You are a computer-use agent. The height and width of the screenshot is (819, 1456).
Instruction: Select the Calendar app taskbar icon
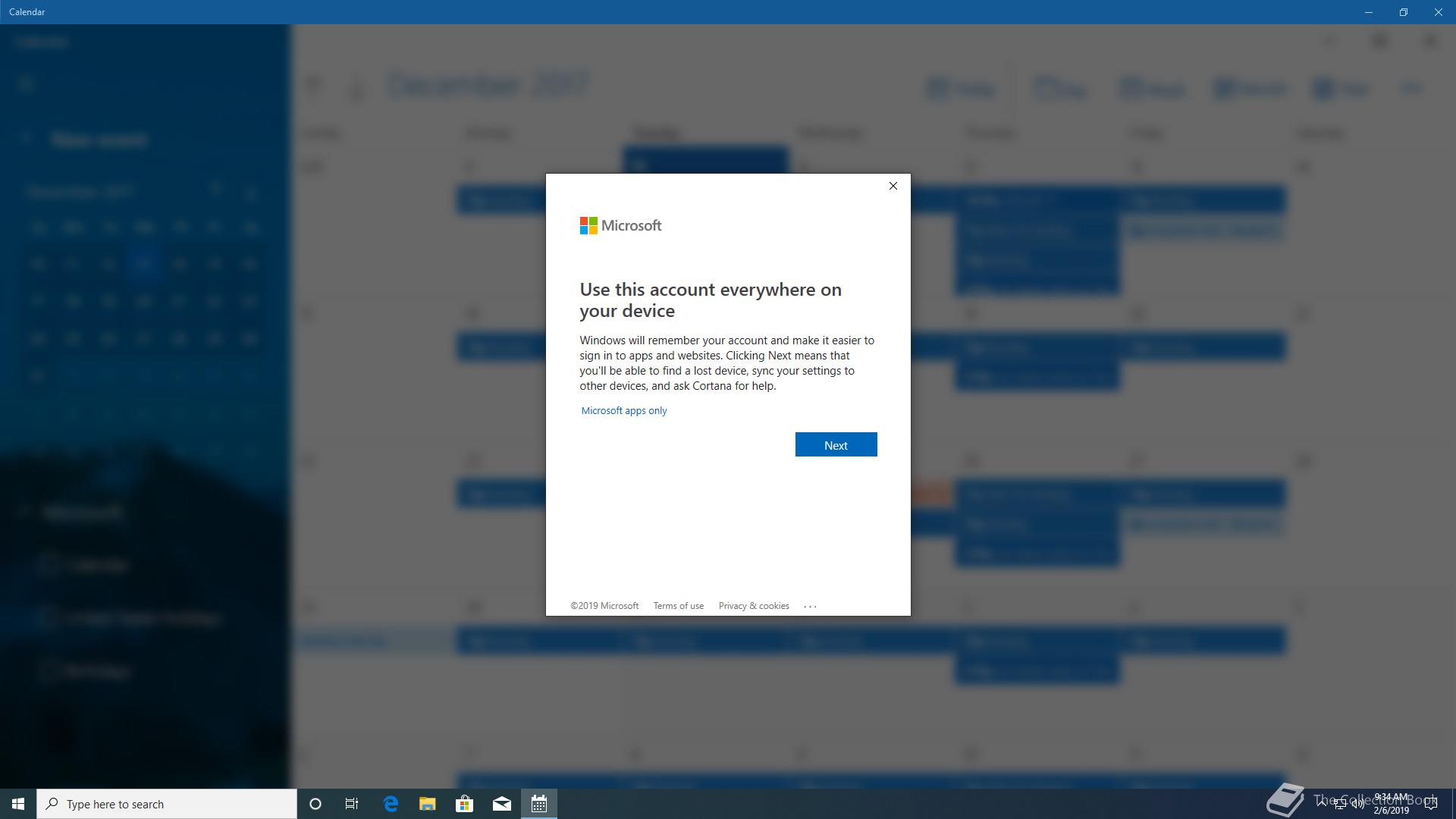coord(539,804)
